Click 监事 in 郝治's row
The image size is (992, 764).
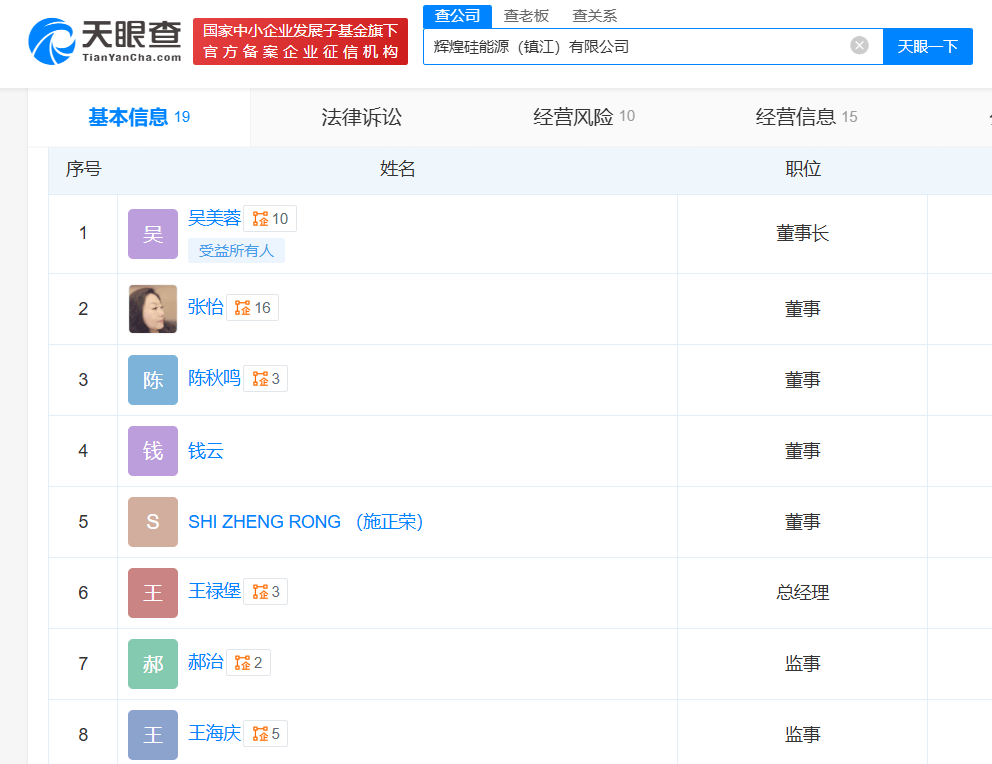click(x=803, y=663)
